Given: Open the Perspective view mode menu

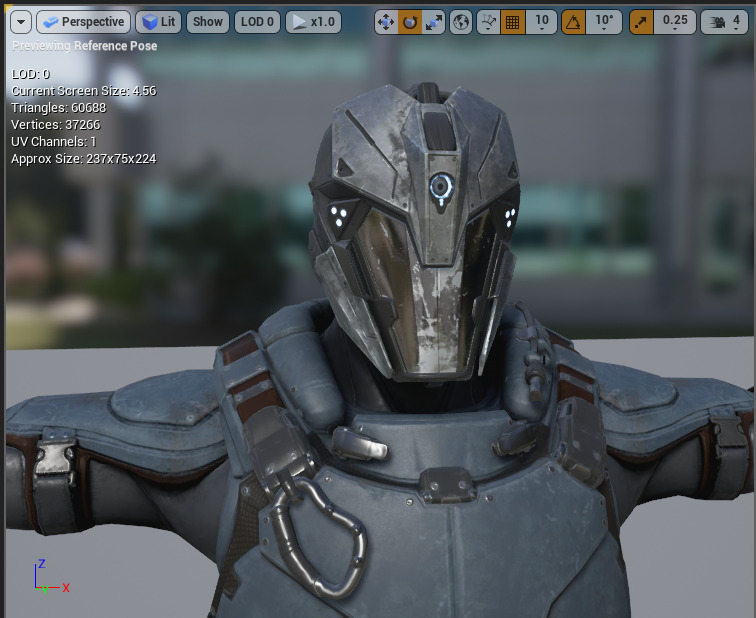Looking at the screenshot, I should 83,21.
